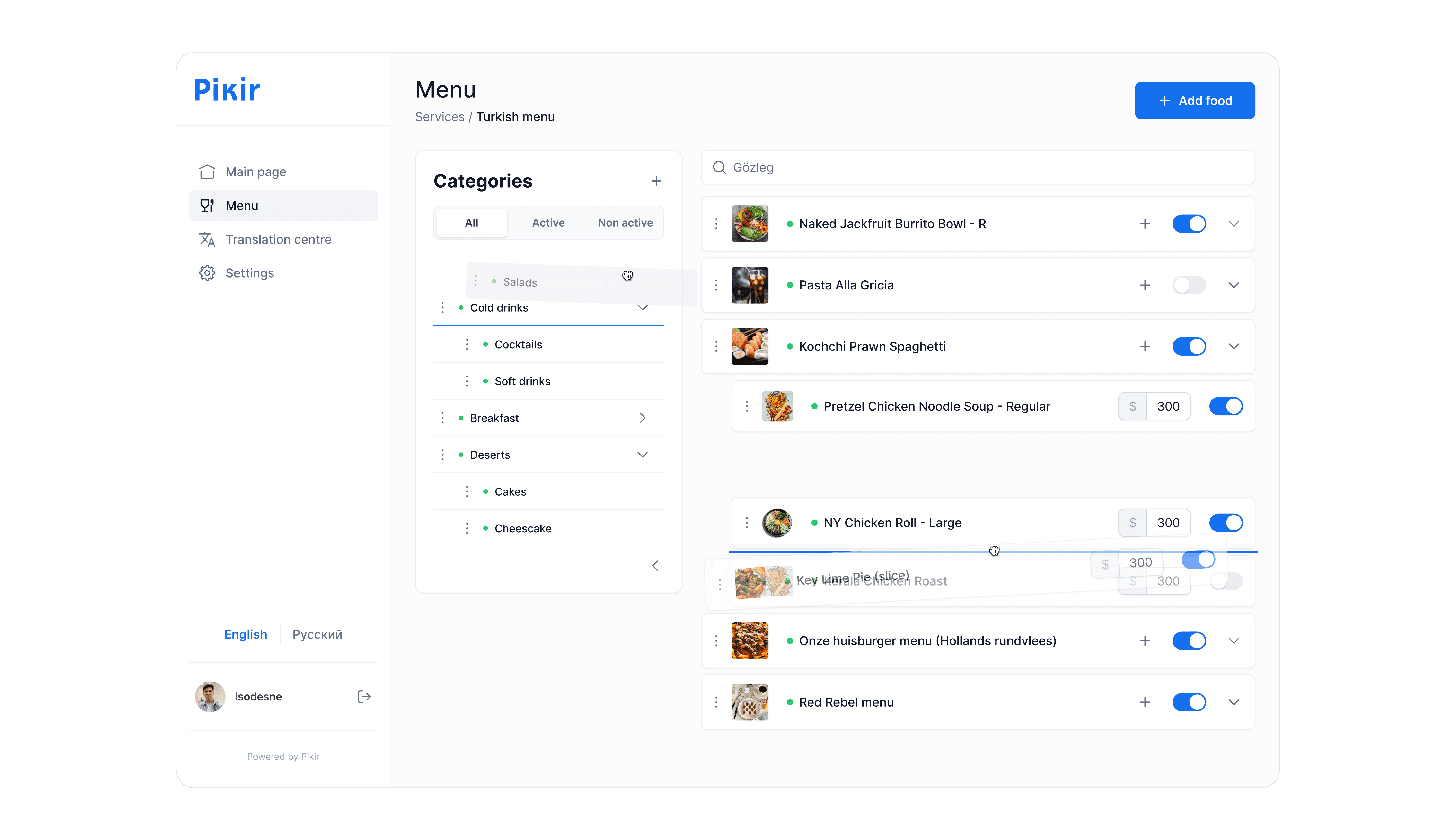This screenshot has height=840, width=1455.
Task: Click the plus icon on the Pasta Alla Gricia row
Action: tap(1145, 285)
